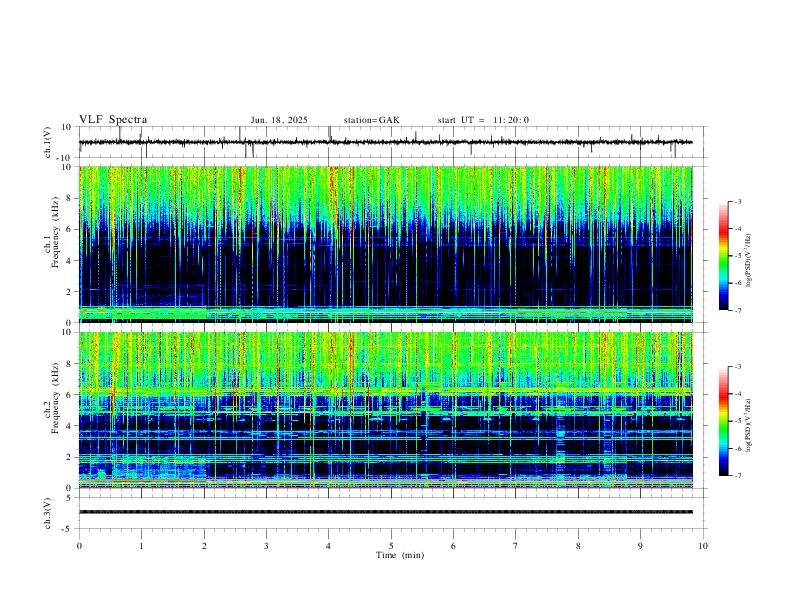Click the ch.2 "Frequency (kHz)" axis label
Screen dimensions: 792x612
[x=55, y=397]
